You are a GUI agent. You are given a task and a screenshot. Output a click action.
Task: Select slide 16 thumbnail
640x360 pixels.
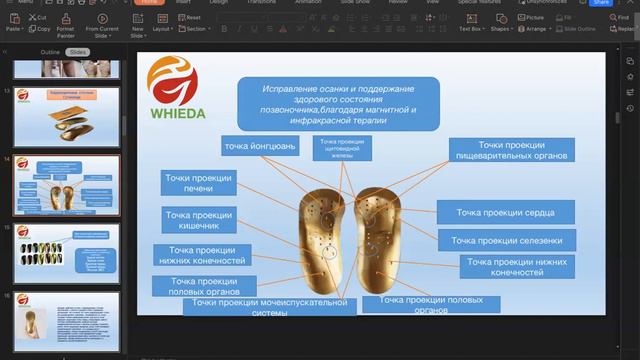(x=67, y=322)
